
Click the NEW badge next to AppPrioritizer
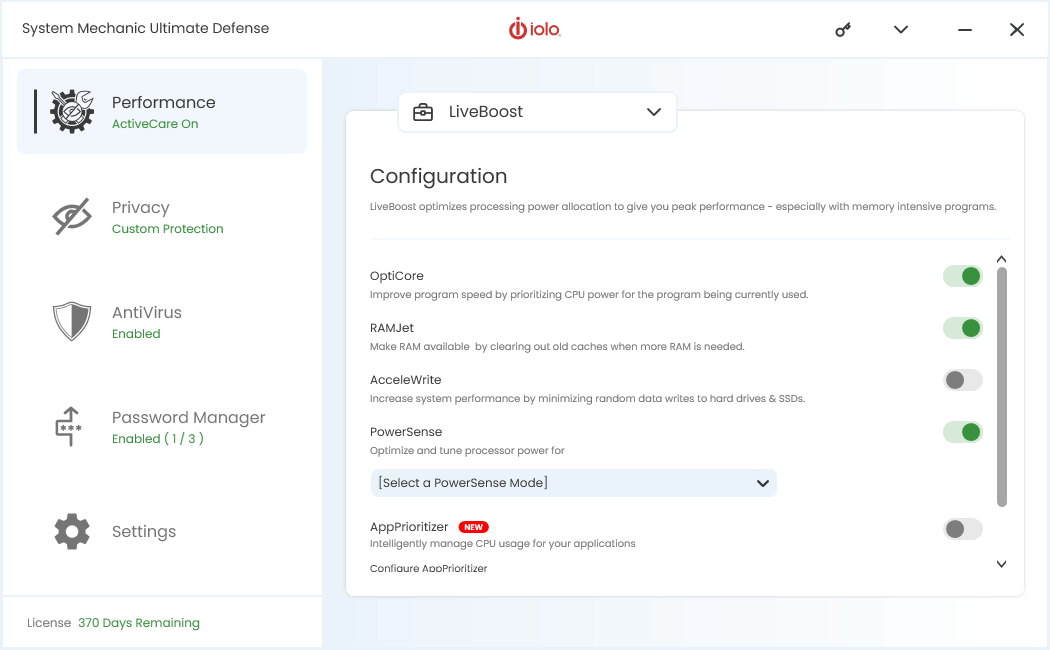472,527
